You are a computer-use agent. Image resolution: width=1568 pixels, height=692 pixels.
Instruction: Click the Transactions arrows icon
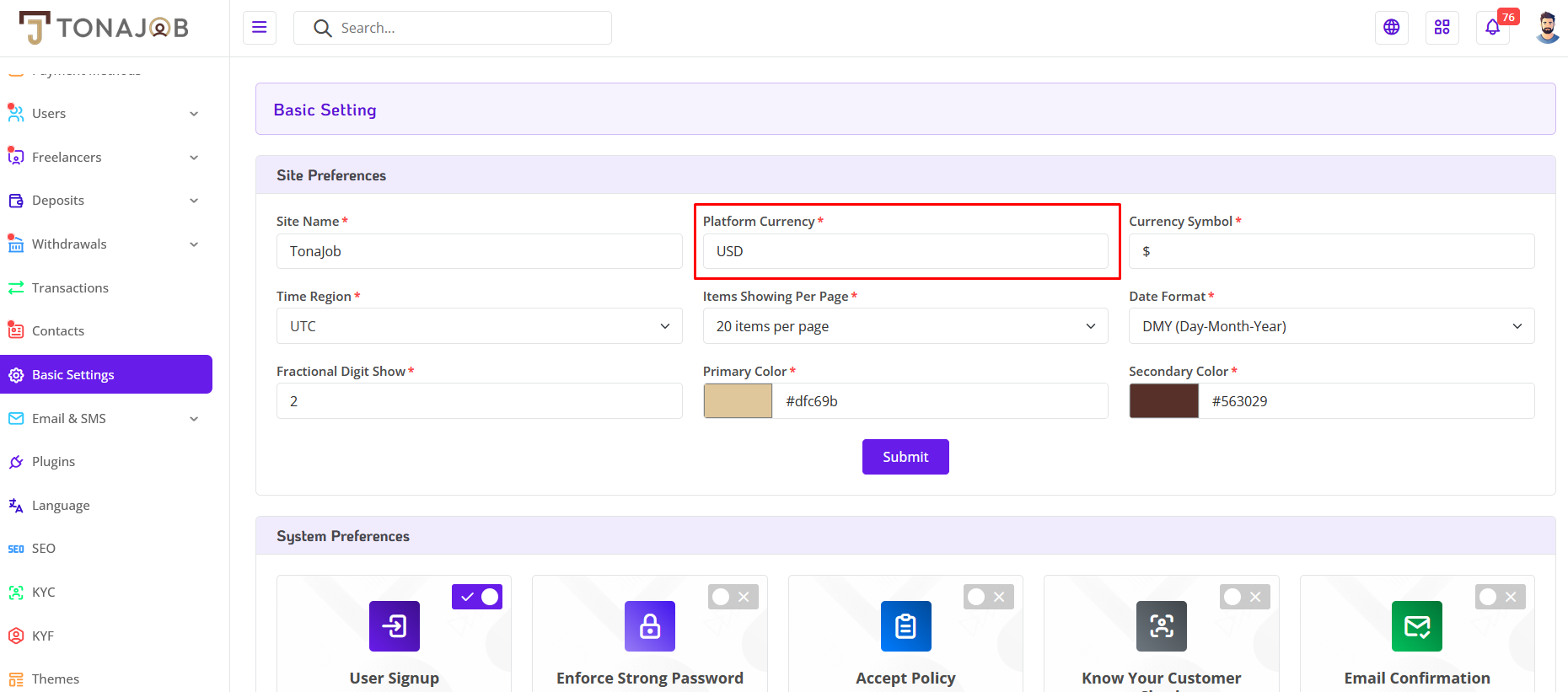pyautogui.click(x=16, y=287)
